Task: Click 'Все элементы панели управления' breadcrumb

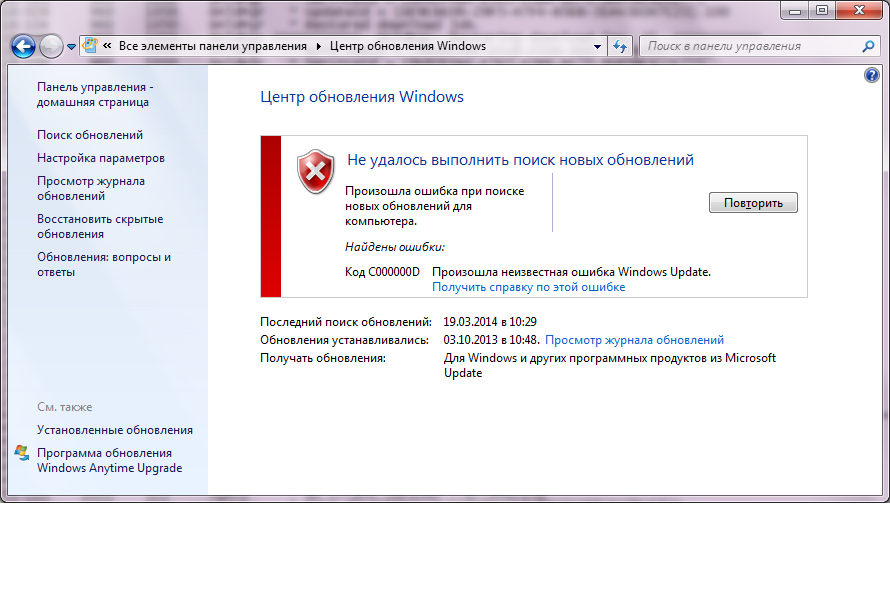Action: 213,46
